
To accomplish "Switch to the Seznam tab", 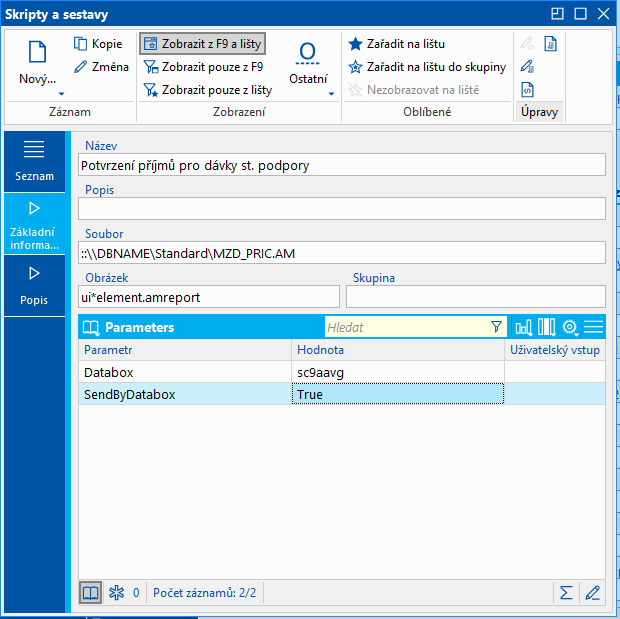I will [34, 161].
